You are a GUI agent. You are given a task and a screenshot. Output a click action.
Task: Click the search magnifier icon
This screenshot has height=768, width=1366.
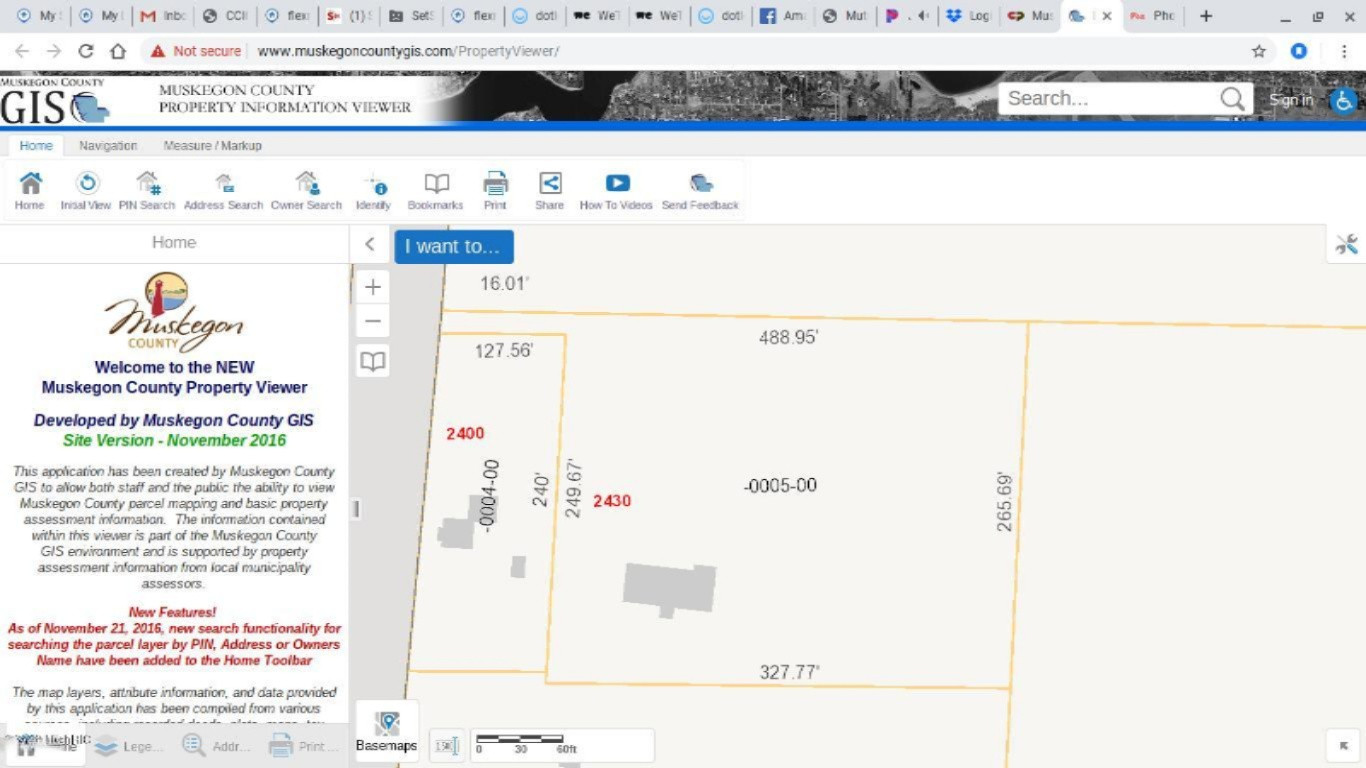click(1232, 98)
